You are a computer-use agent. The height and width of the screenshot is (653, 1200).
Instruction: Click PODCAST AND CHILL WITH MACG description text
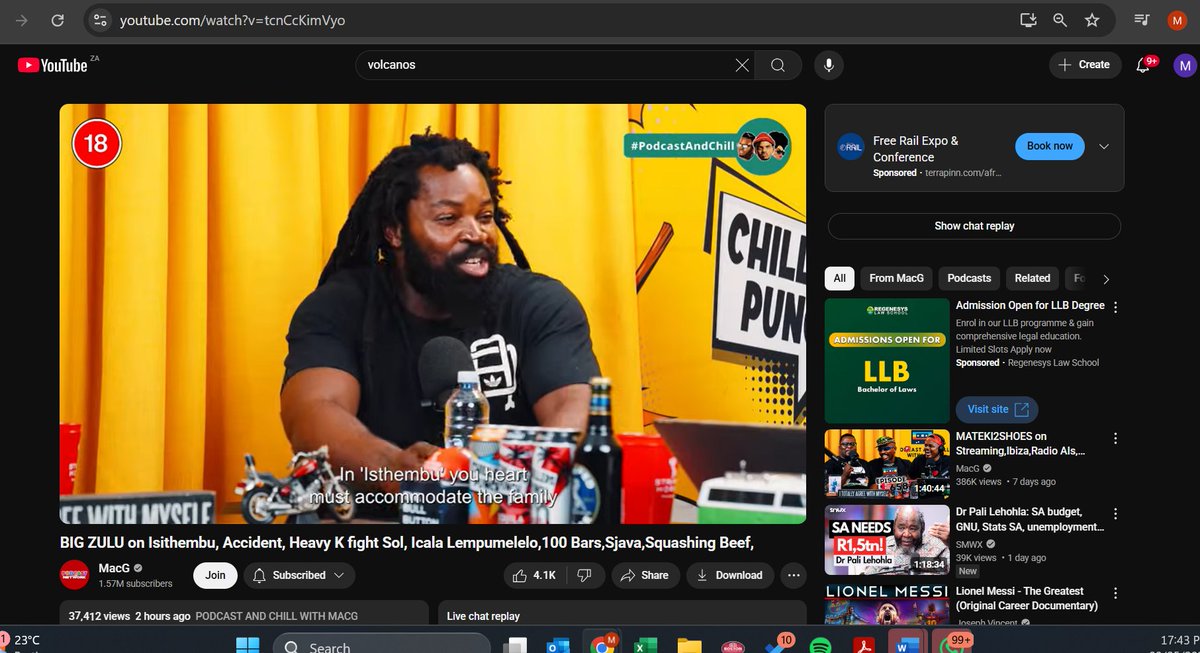pos(277,616)
